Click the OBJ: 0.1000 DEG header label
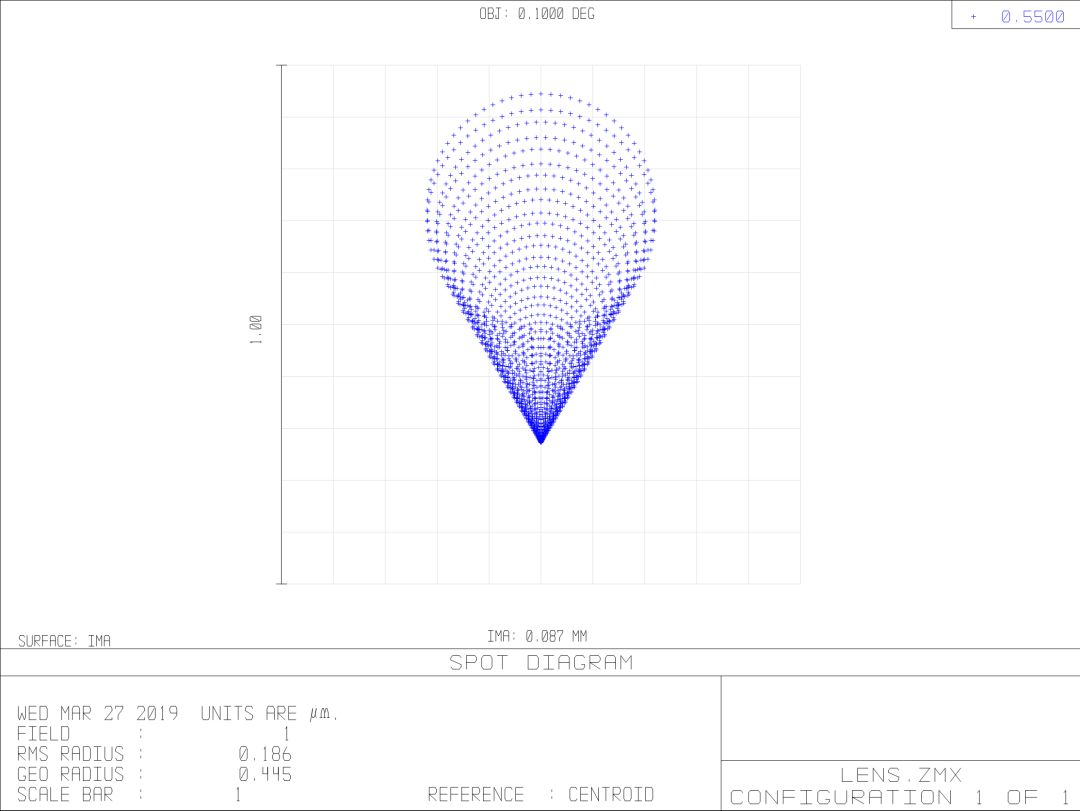1080x811 pixels. (536, 14)
